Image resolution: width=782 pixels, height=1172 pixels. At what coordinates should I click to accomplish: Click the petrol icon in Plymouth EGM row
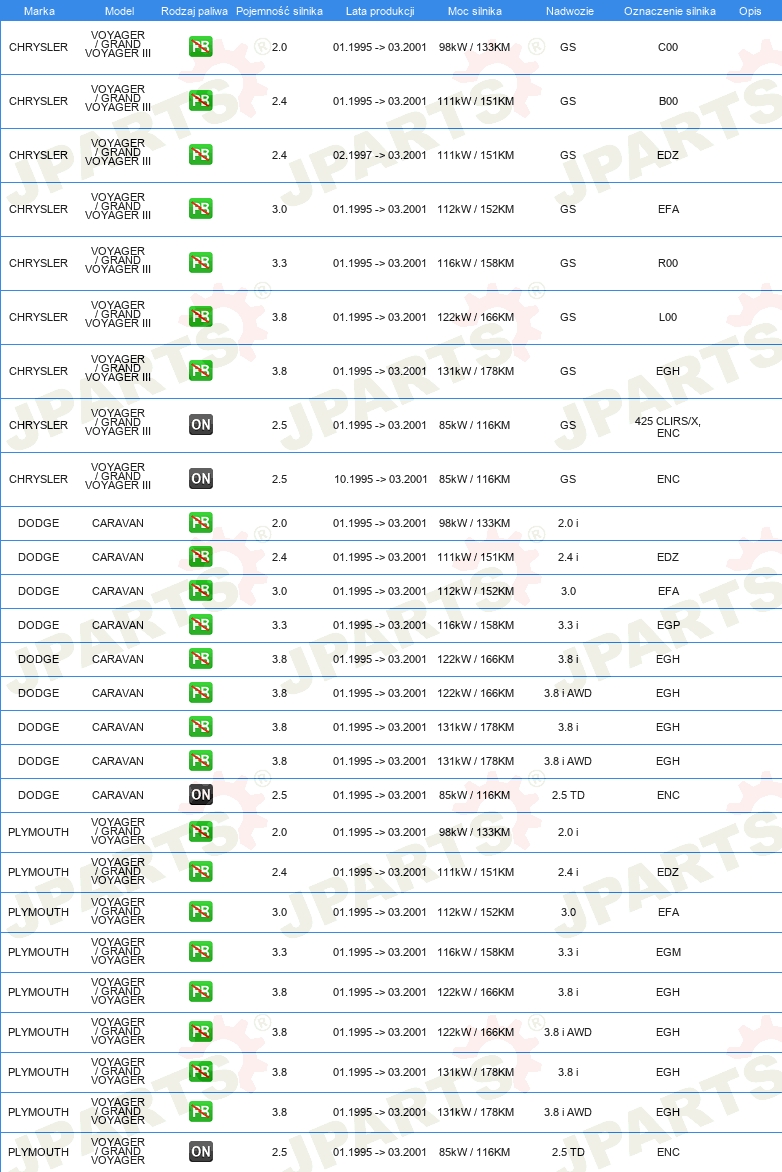click(200, 952)
